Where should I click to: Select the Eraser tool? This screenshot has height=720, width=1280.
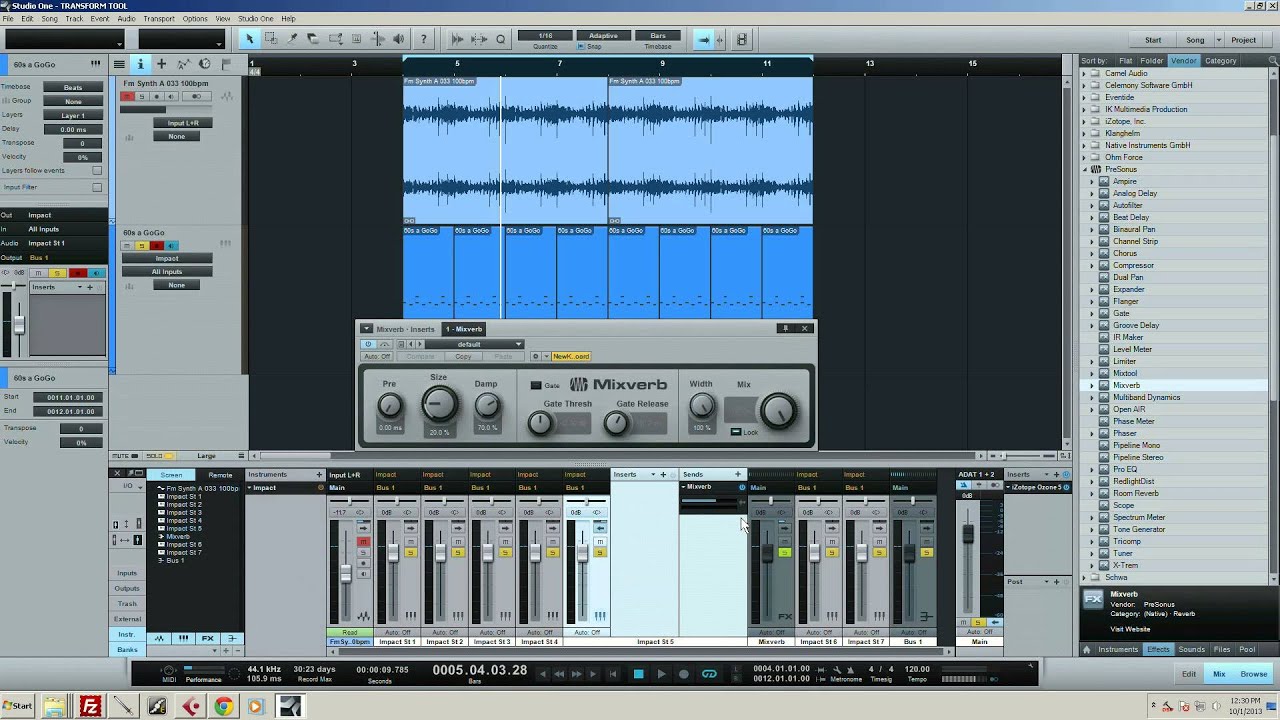(x=313, y=39)
